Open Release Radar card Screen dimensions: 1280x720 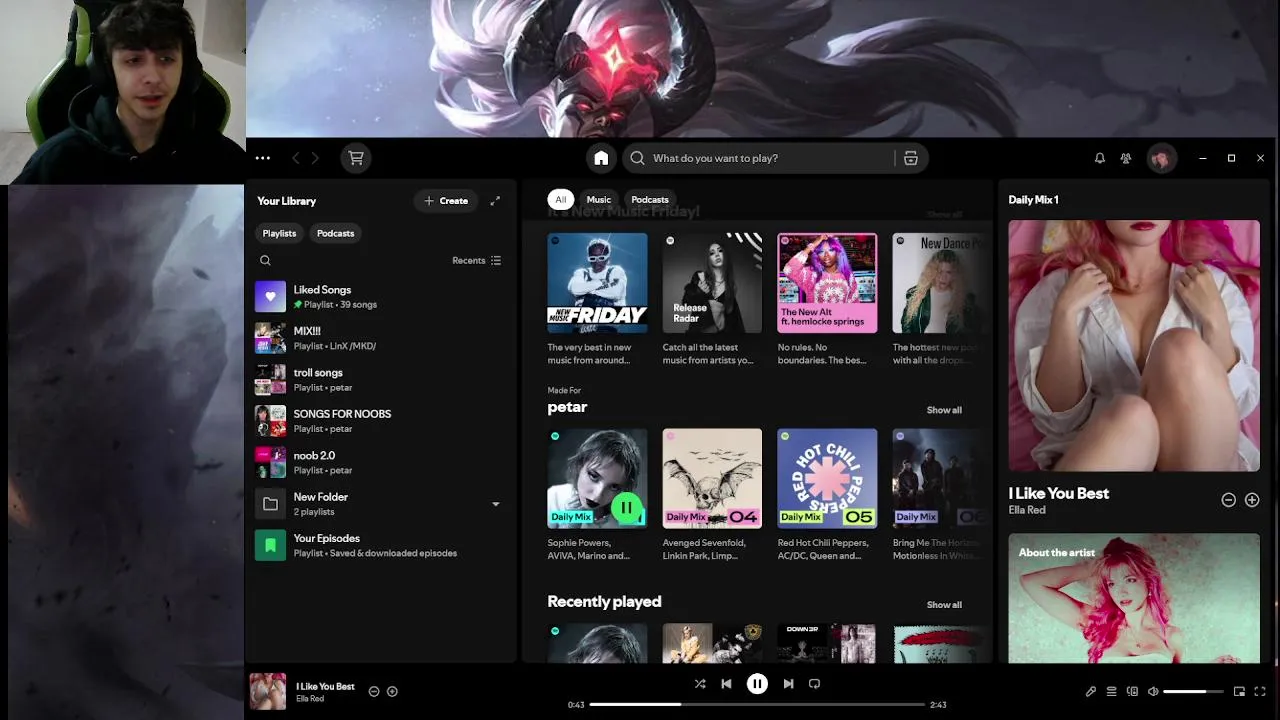712,300
